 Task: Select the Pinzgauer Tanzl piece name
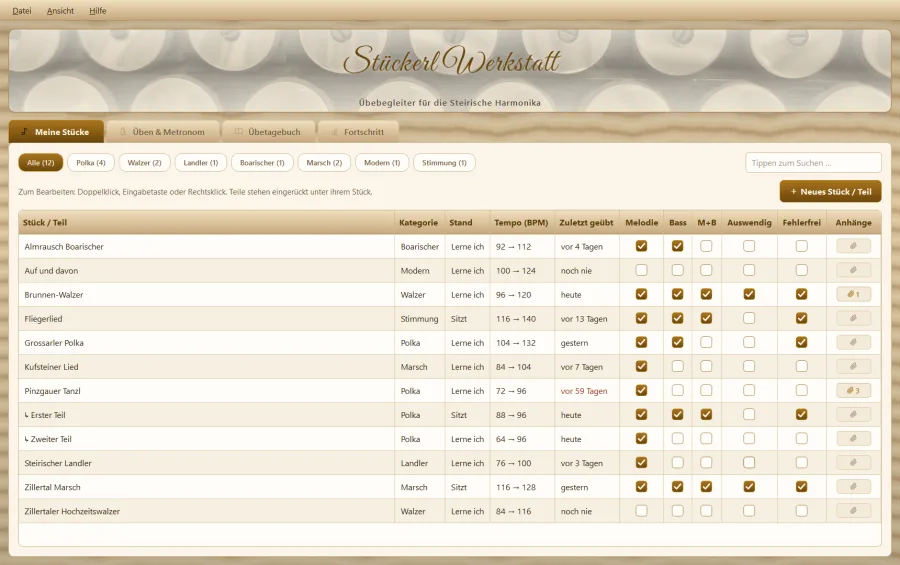coord(53,392)
